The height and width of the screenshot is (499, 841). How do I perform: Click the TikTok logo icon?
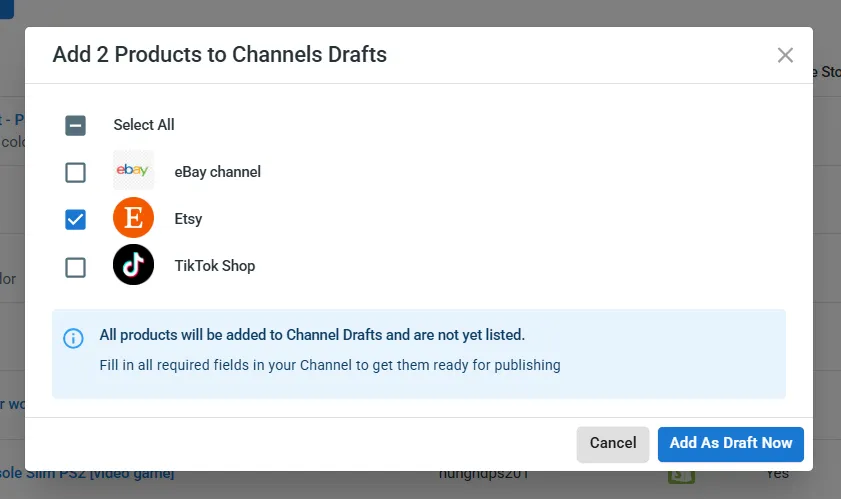coord(133,265)
